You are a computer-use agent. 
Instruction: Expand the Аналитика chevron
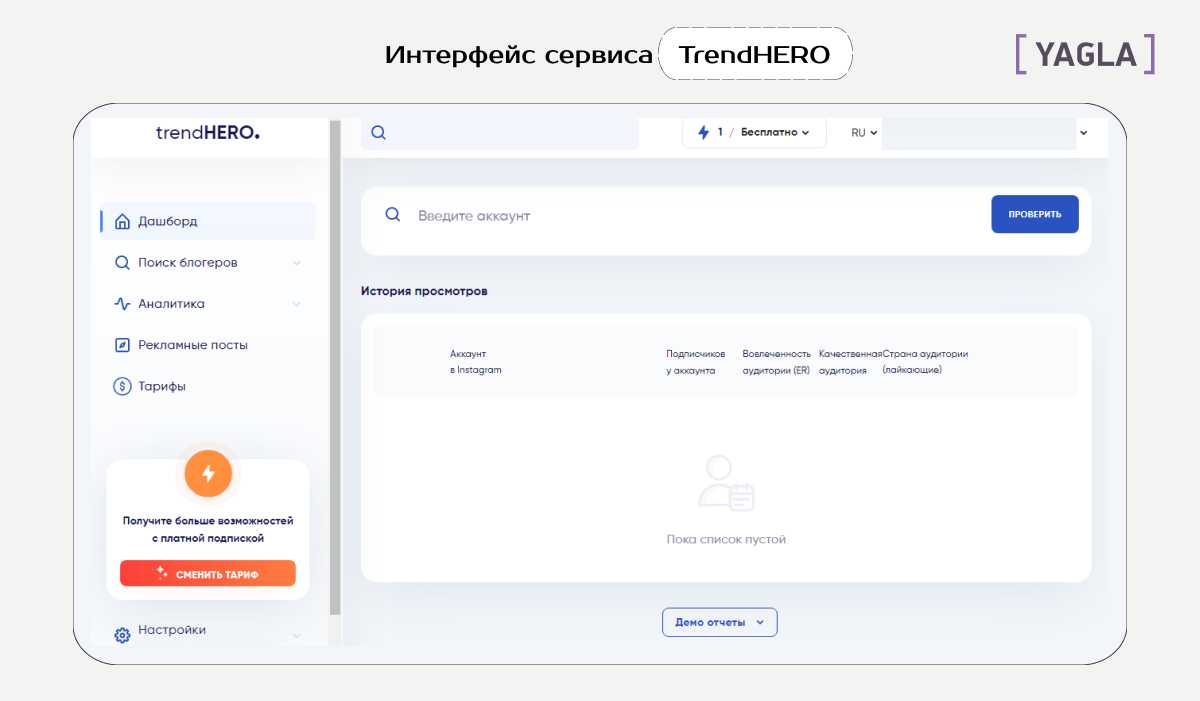[x=296, y=304]
